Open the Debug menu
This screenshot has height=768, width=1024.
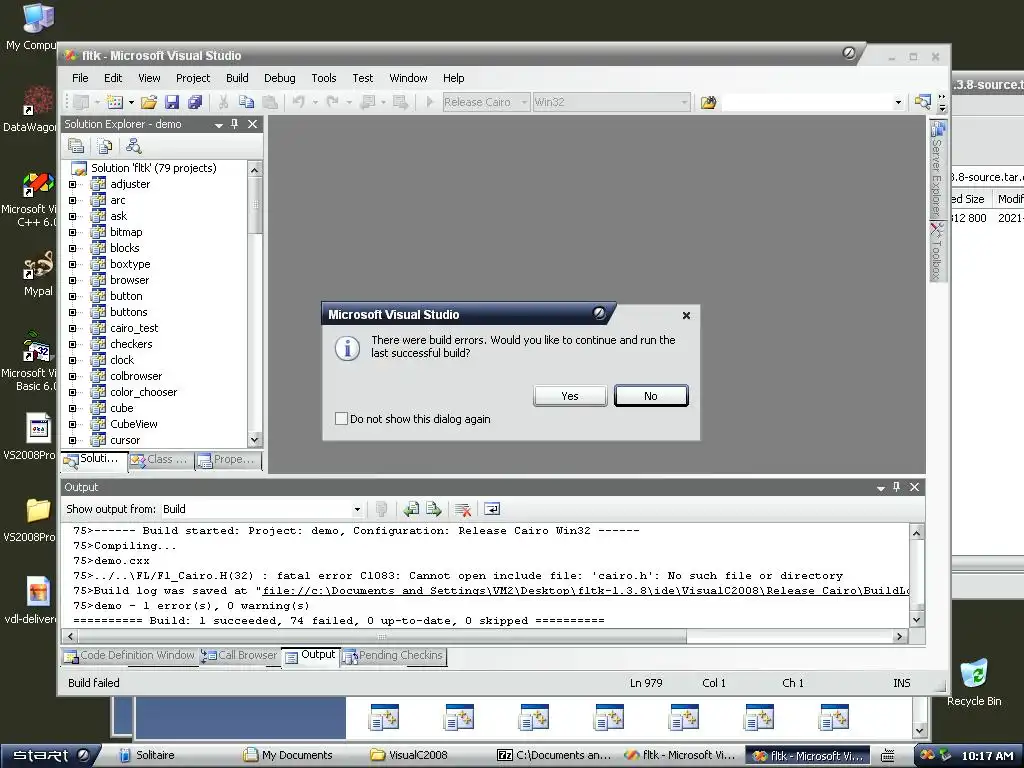pyautogui.click(x=280, y=78)
